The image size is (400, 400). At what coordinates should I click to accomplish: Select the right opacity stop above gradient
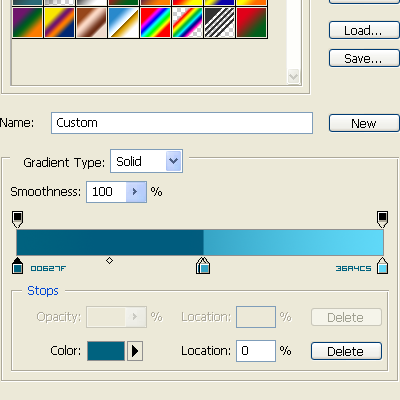[382, 219]
